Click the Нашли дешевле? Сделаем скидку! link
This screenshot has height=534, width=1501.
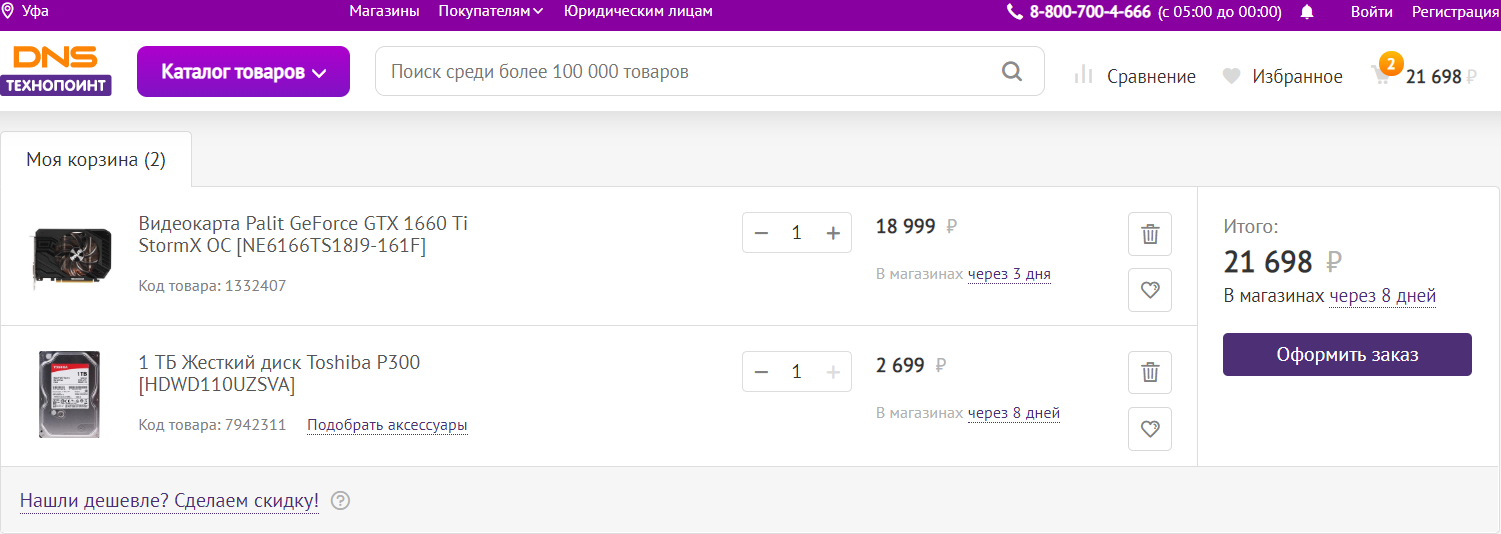169,500
